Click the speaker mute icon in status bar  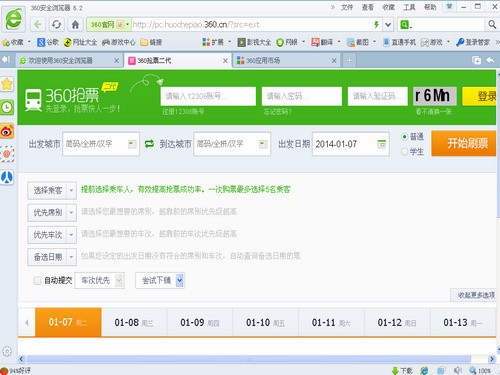[458, 370]
